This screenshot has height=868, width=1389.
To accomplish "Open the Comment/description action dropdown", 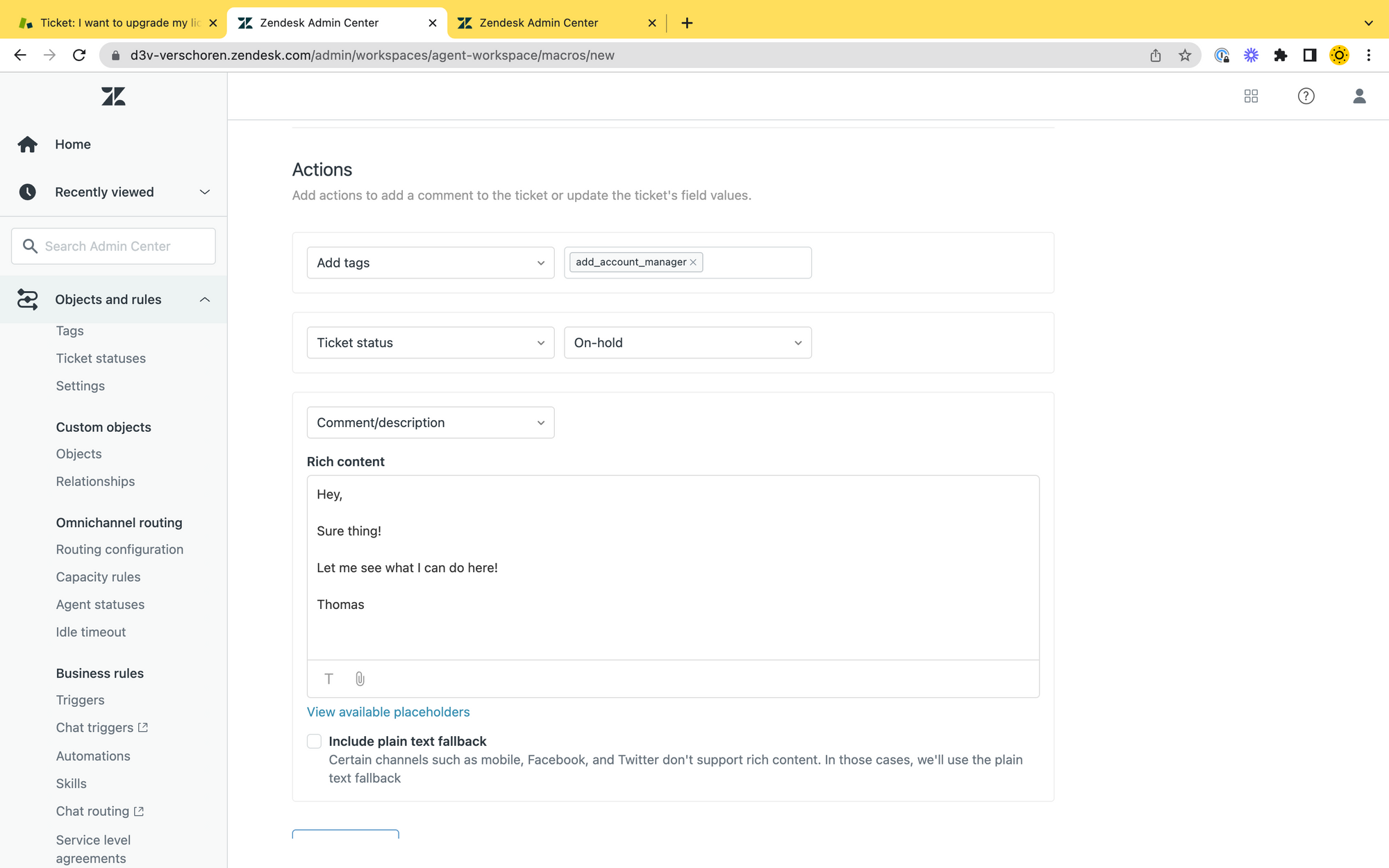I will pyautogui.click(x=430, y=422).
